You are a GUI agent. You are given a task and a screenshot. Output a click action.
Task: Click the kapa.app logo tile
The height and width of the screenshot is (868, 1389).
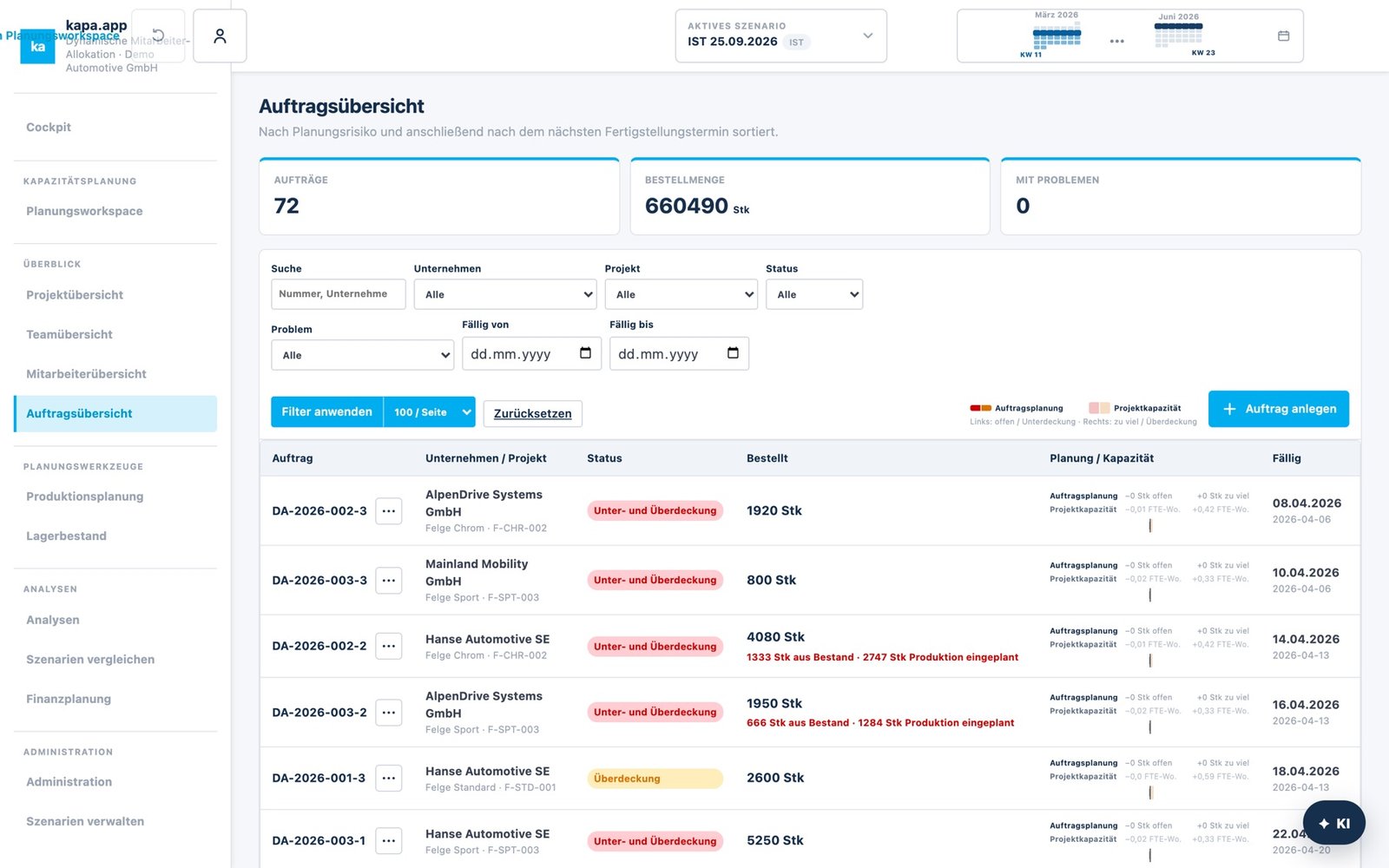tap(37, 46)
